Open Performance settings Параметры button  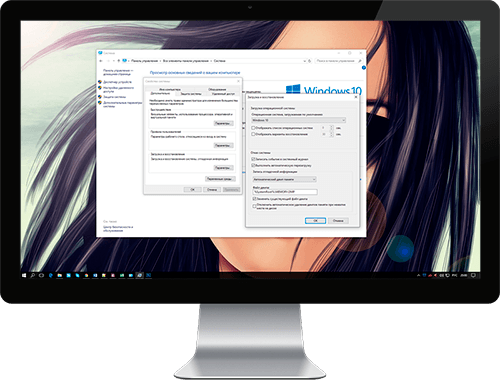[223, 123]
